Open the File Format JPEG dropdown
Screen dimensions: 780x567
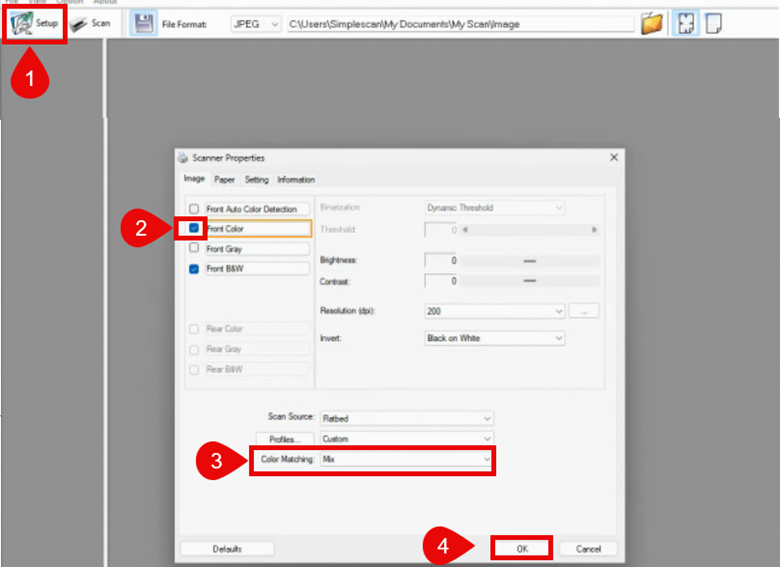click(256, 24)
